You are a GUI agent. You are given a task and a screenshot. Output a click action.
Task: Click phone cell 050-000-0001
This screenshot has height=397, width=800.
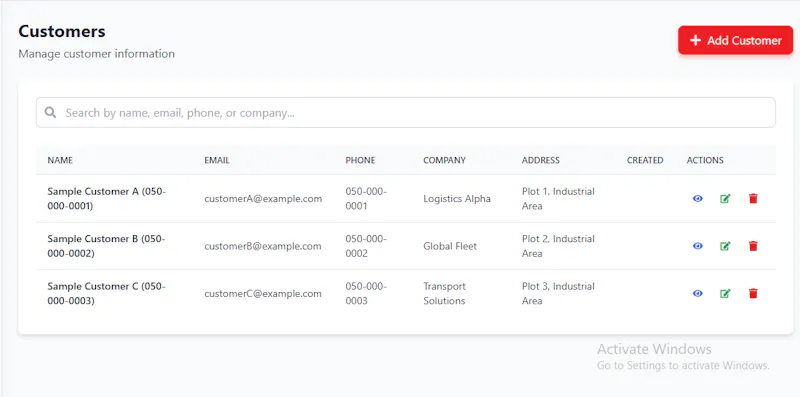366,198
